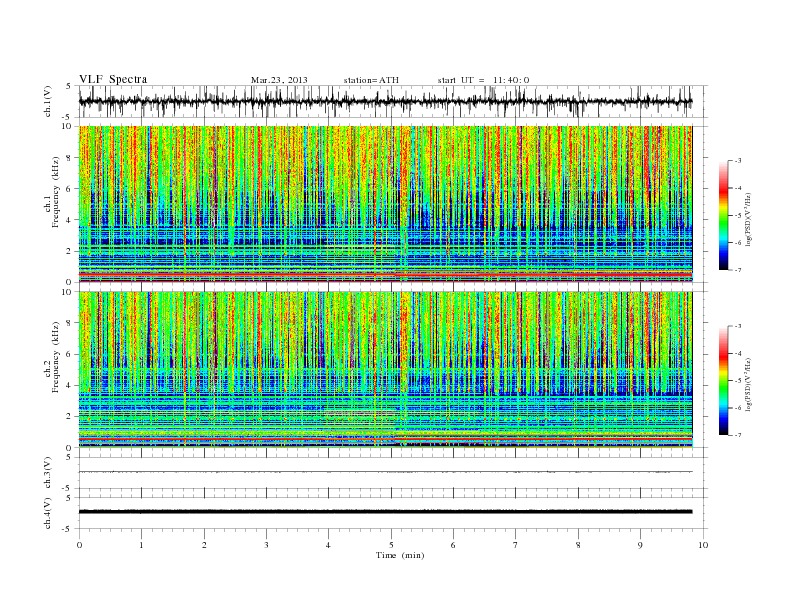
Task: Select the "Mar.23, 2013" date label
Action: [x=279, y=80]
